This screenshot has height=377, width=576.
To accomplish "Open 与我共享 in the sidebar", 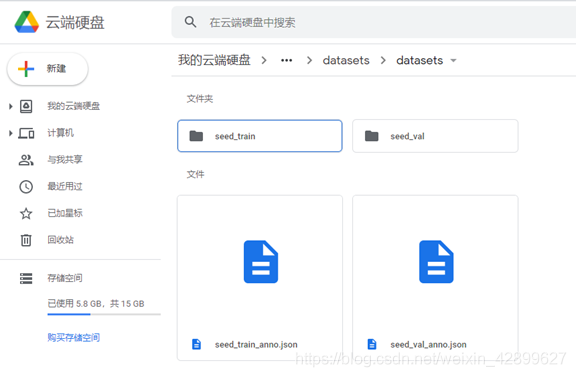I will (x=65, y=159).
